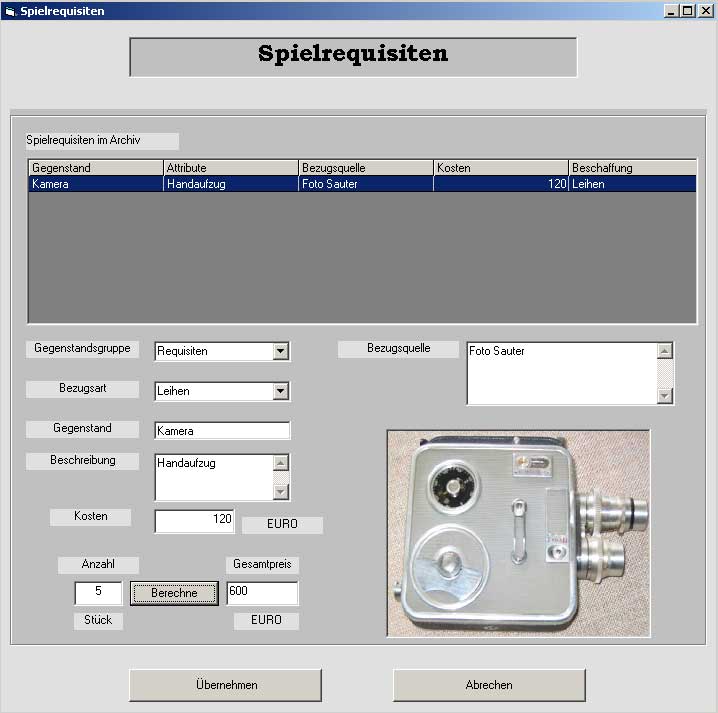Screen dimensions: 718x713
Task: Expand the Bezugsart dropdown arrow
Action: tap(281, 391)
